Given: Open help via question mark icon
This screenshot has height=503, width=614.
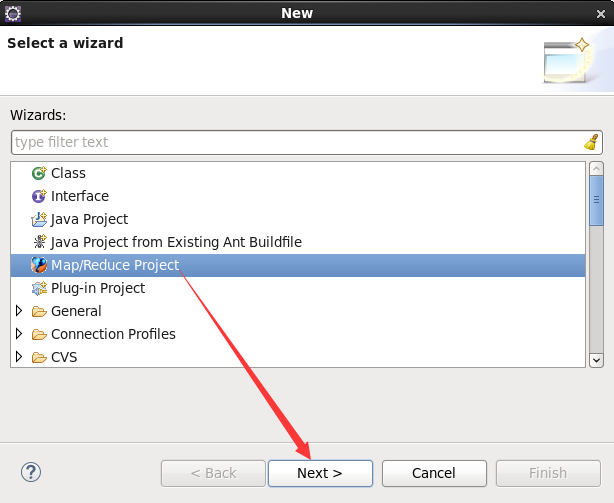Looking at the screenshot, I should point(31,472).
